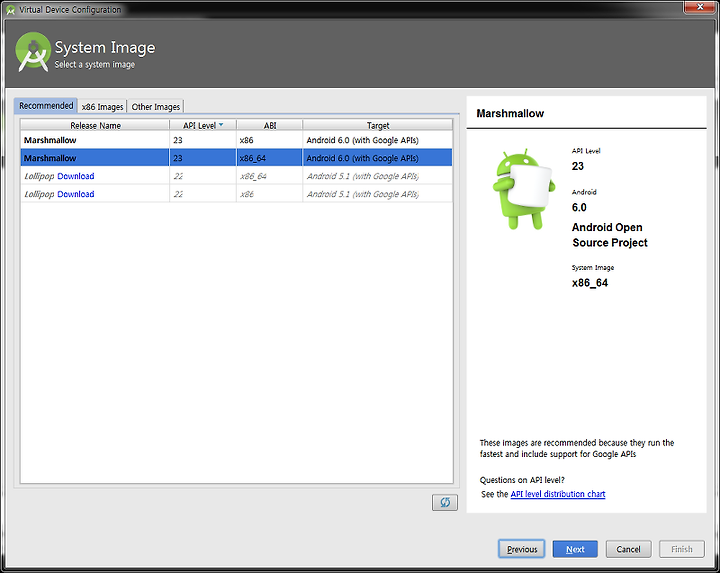Click the Android Studio logo in header

pos(33,52)
